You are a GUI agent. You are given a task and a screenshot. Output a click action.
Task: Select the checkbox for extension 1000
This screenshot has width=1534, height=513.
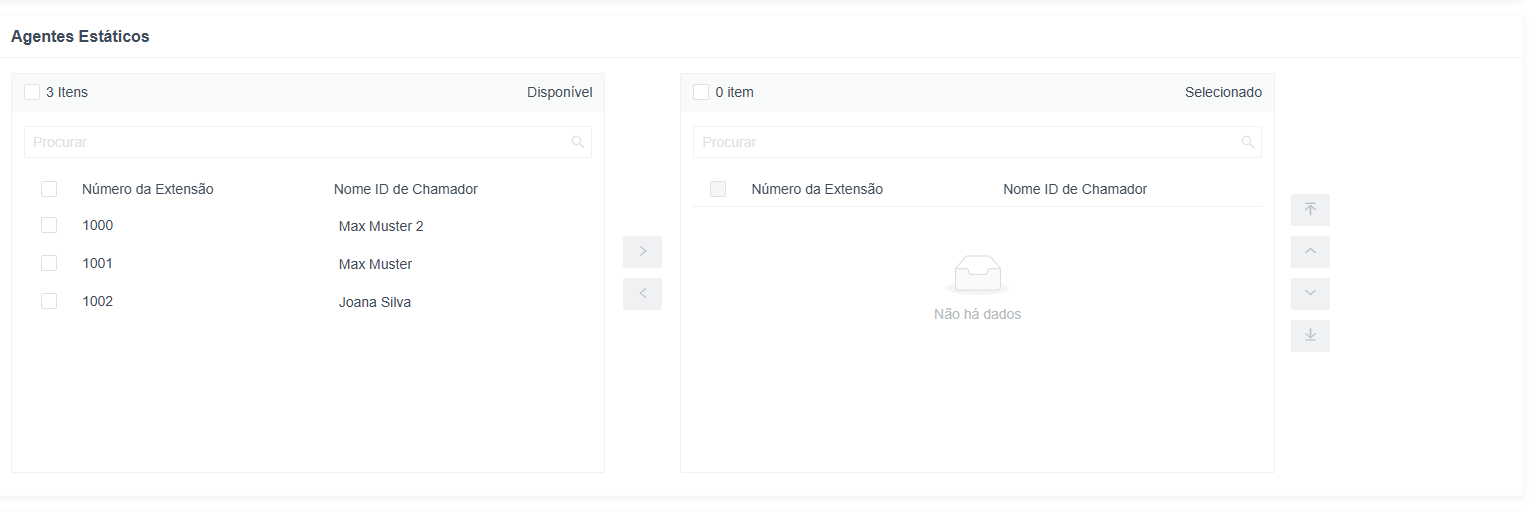(x=49, y=225)
